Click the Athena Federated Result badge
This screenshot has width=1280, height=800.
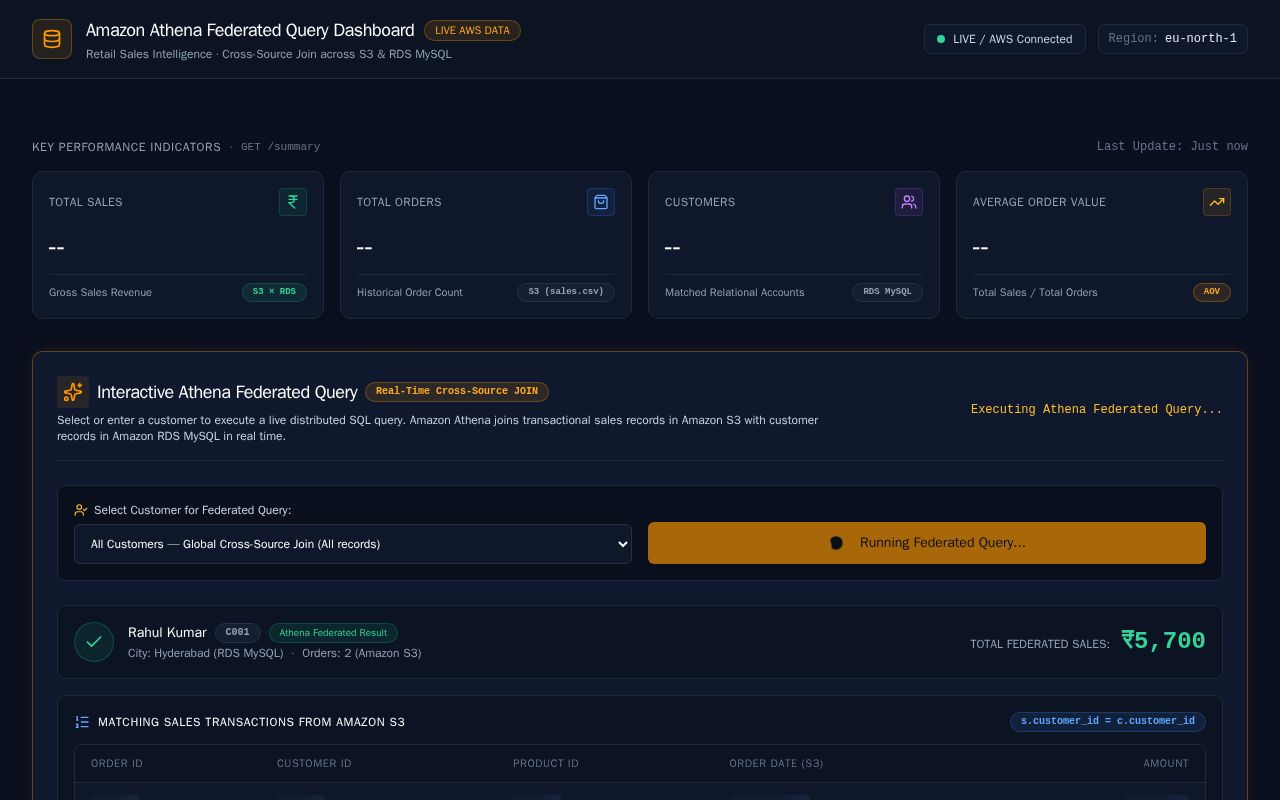point(333,633)
